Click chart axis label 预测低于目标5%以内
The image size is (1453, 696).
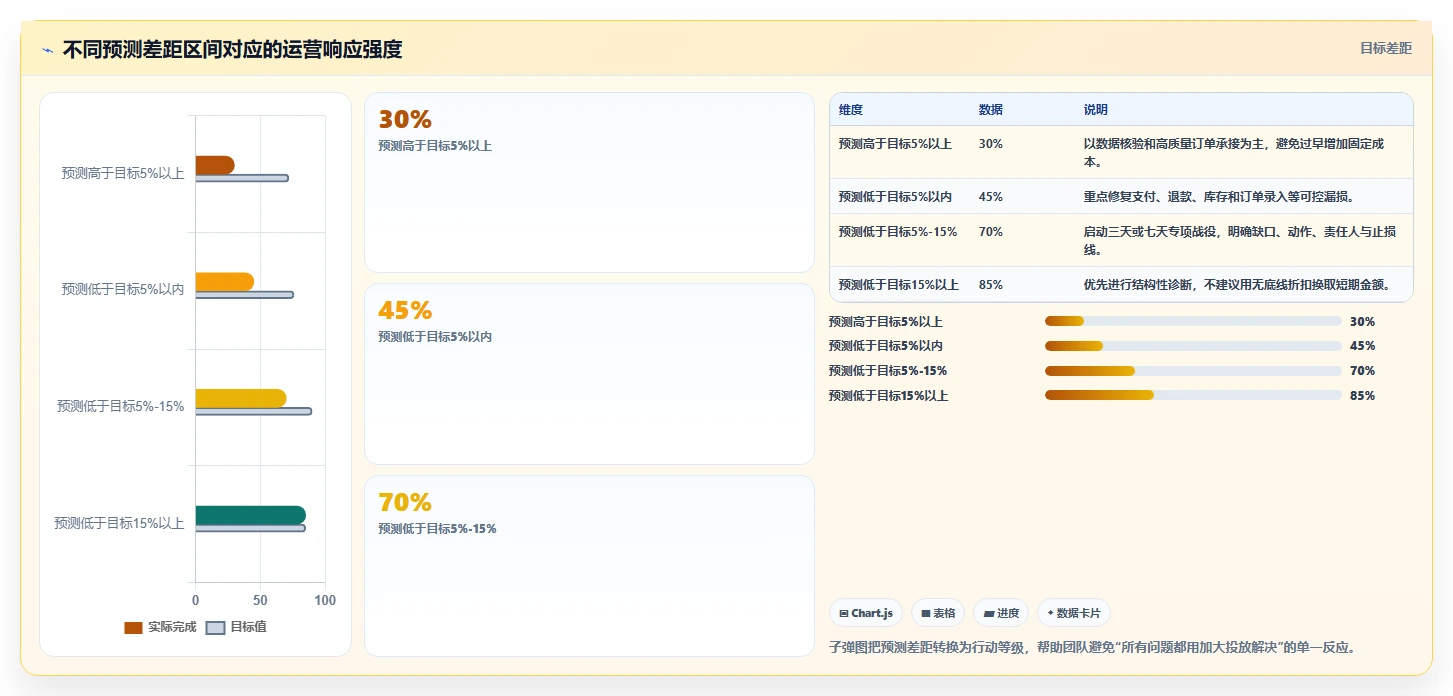123,289
